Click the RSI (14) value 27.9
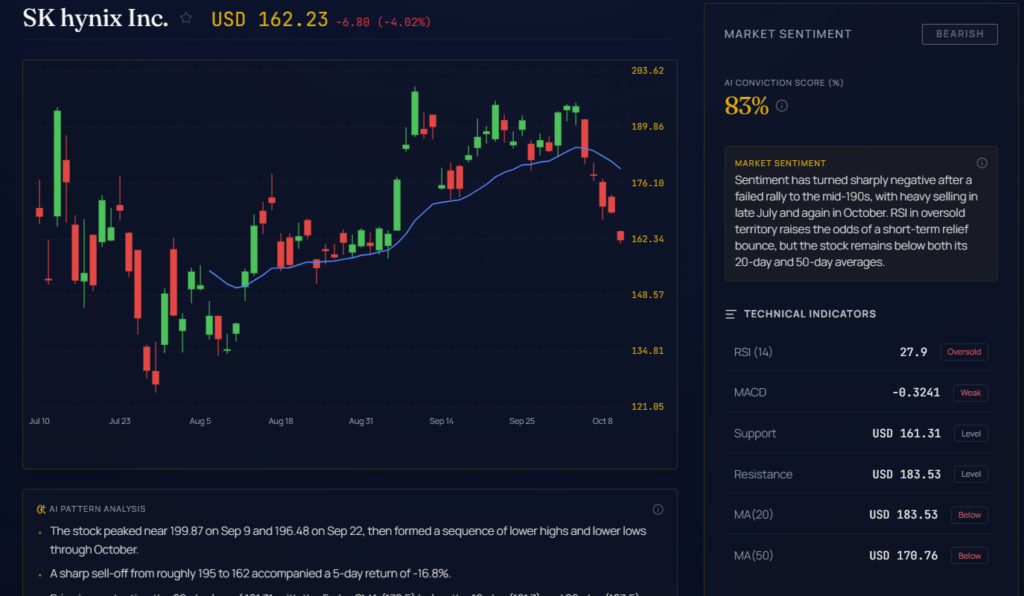This screenshot has width=1024, height=596. point(913,353)
